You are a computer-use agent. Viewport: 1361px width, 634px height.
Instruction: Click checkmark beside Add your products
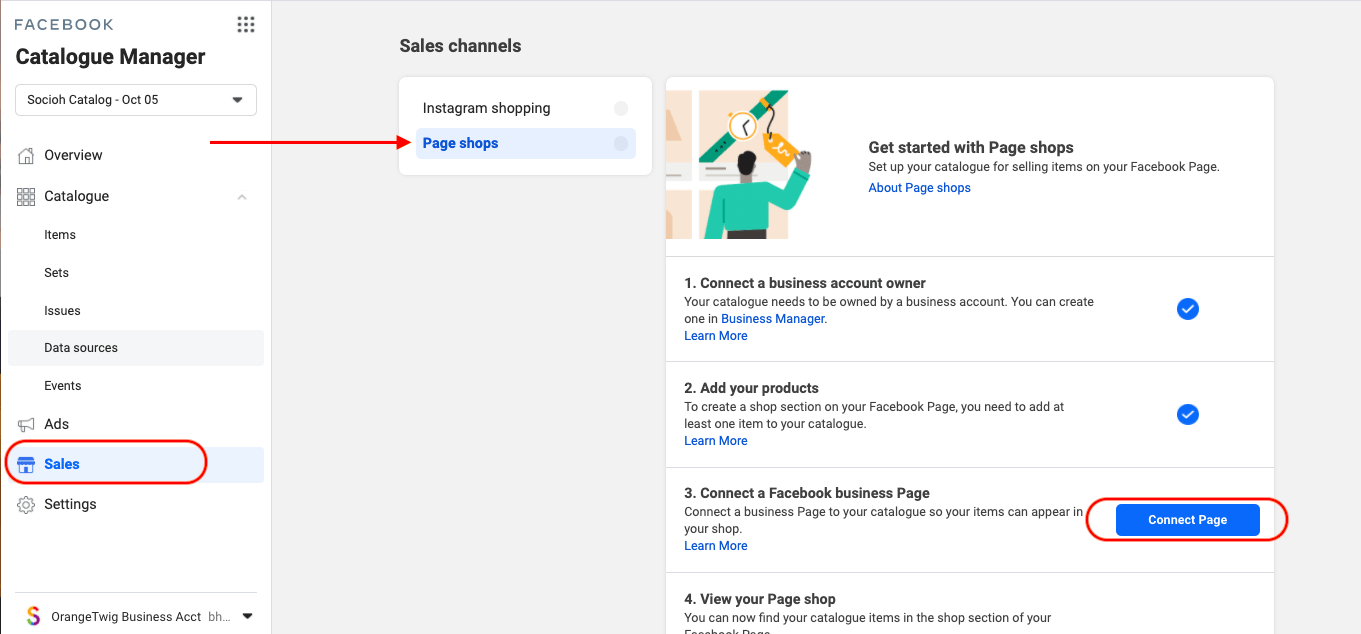tap(1187, 414)
